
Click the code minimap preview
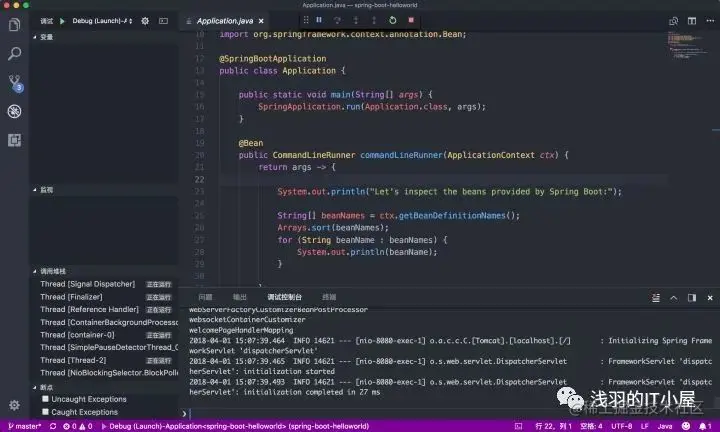pos(687,46)
